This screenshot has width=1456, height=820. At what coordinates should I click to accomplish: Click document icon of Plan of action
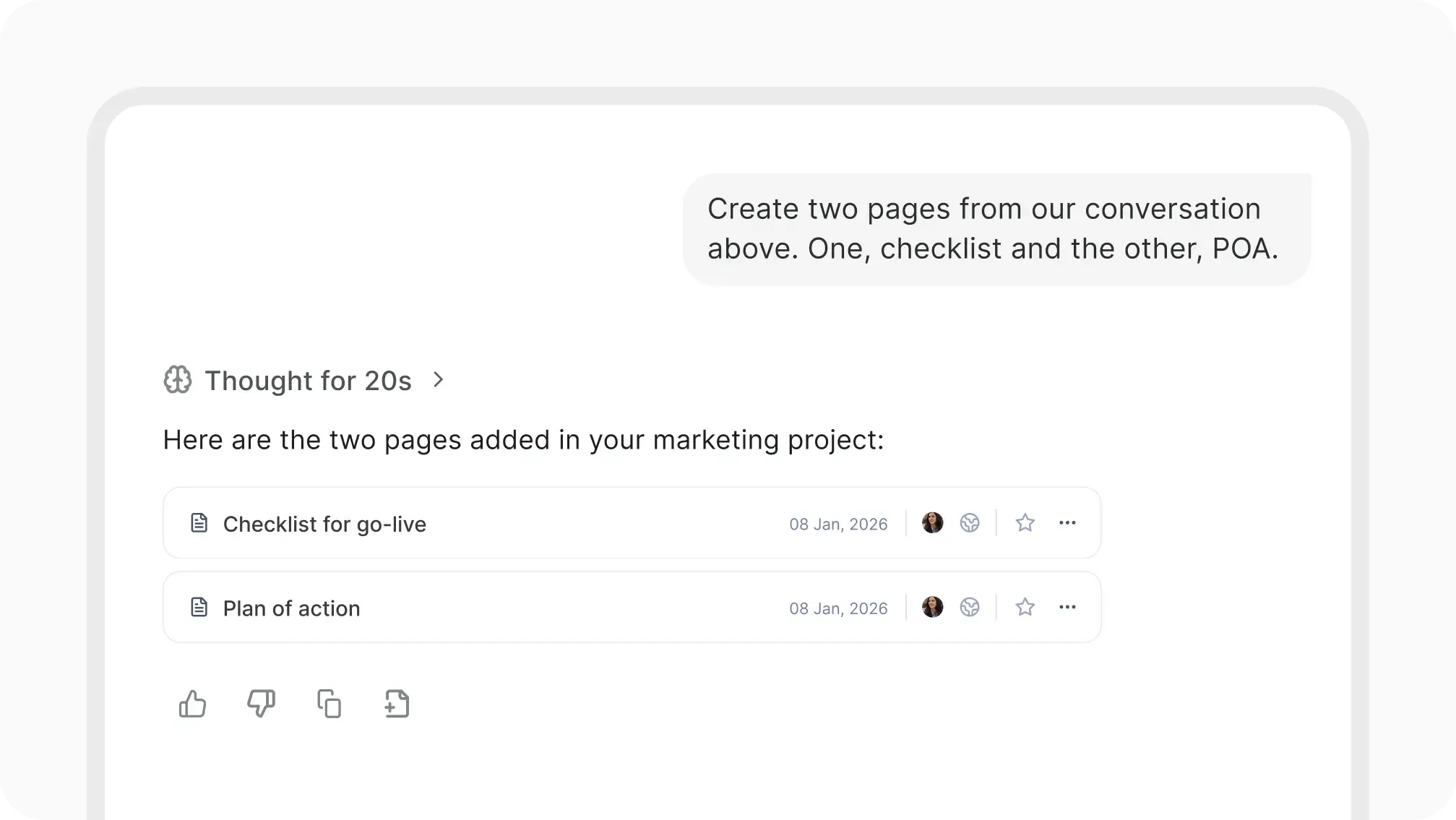click(x=199, y=608)
